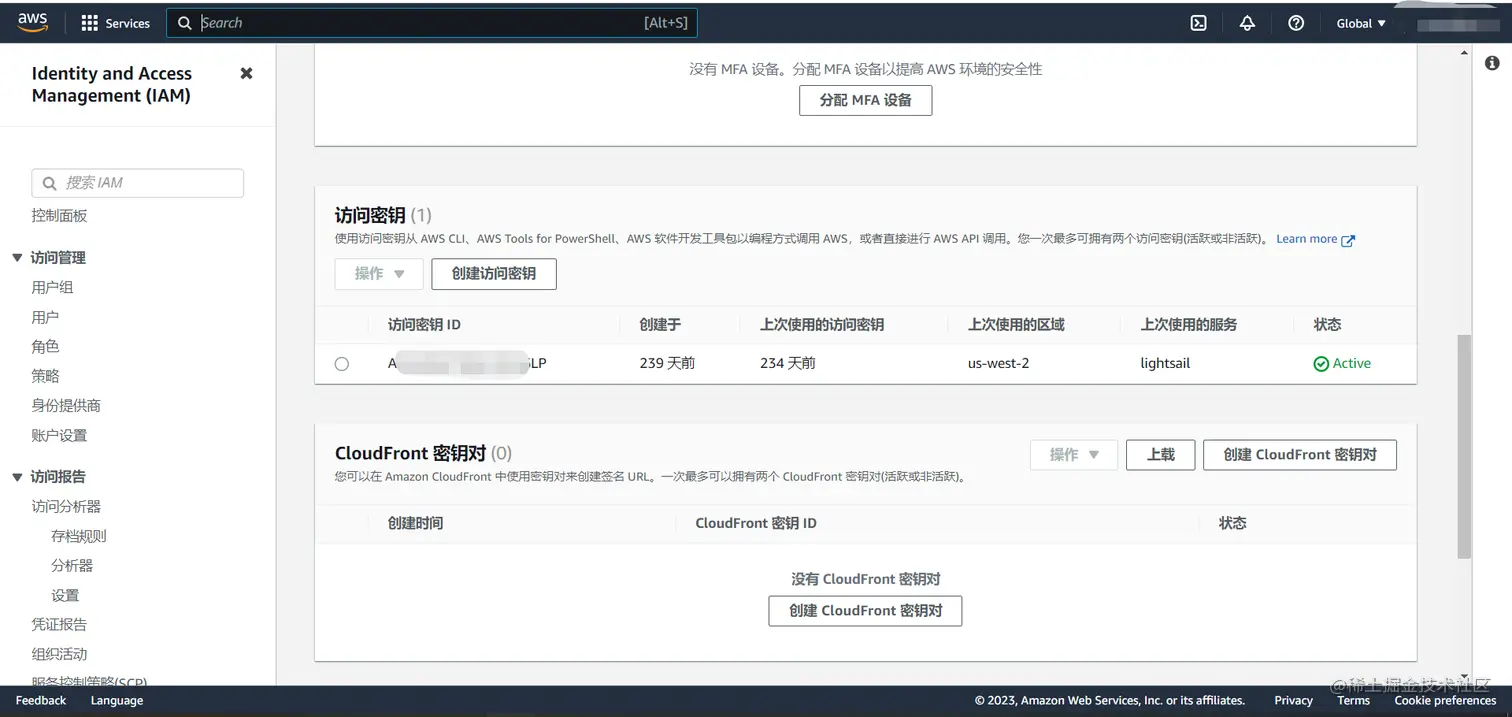Open the 操作 dropdown for access keys
The height and width of the screenshot is (717, 1512).
379,274
